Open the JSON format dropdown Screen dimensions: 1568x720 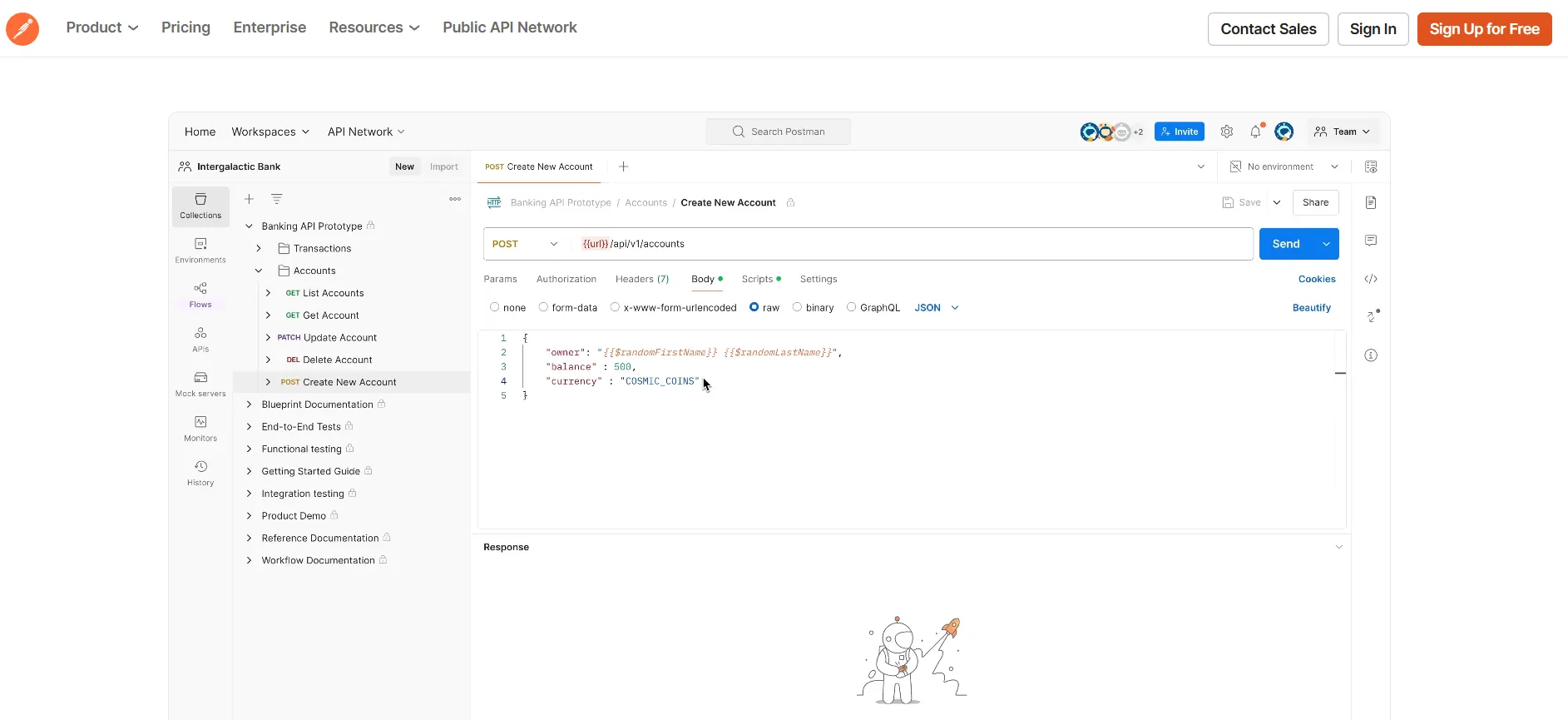point(937,308)
